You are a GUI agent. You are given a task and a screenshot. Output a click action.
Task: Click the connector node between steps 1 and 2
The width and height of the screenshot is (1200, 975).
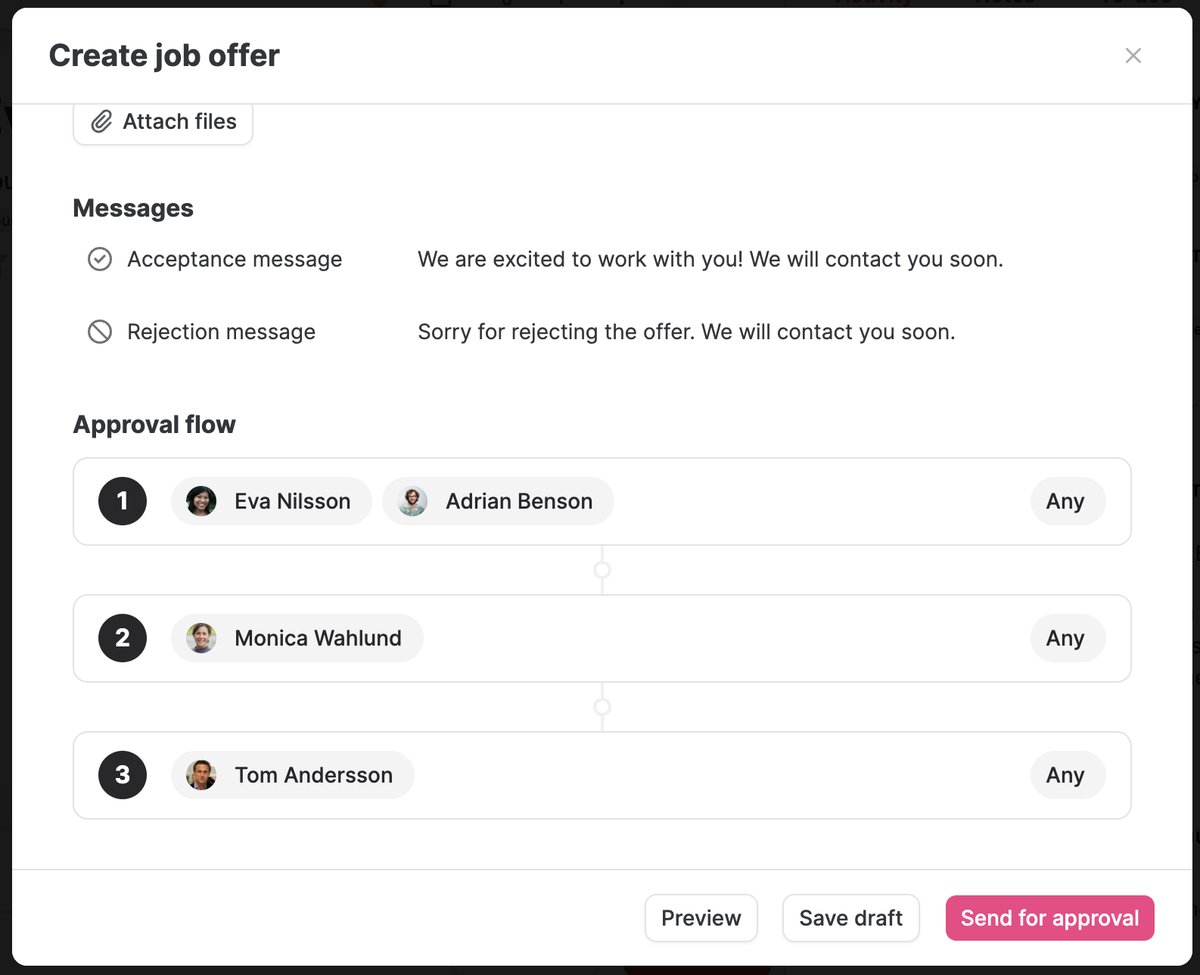pyautogui.click(x=602, y=570)
